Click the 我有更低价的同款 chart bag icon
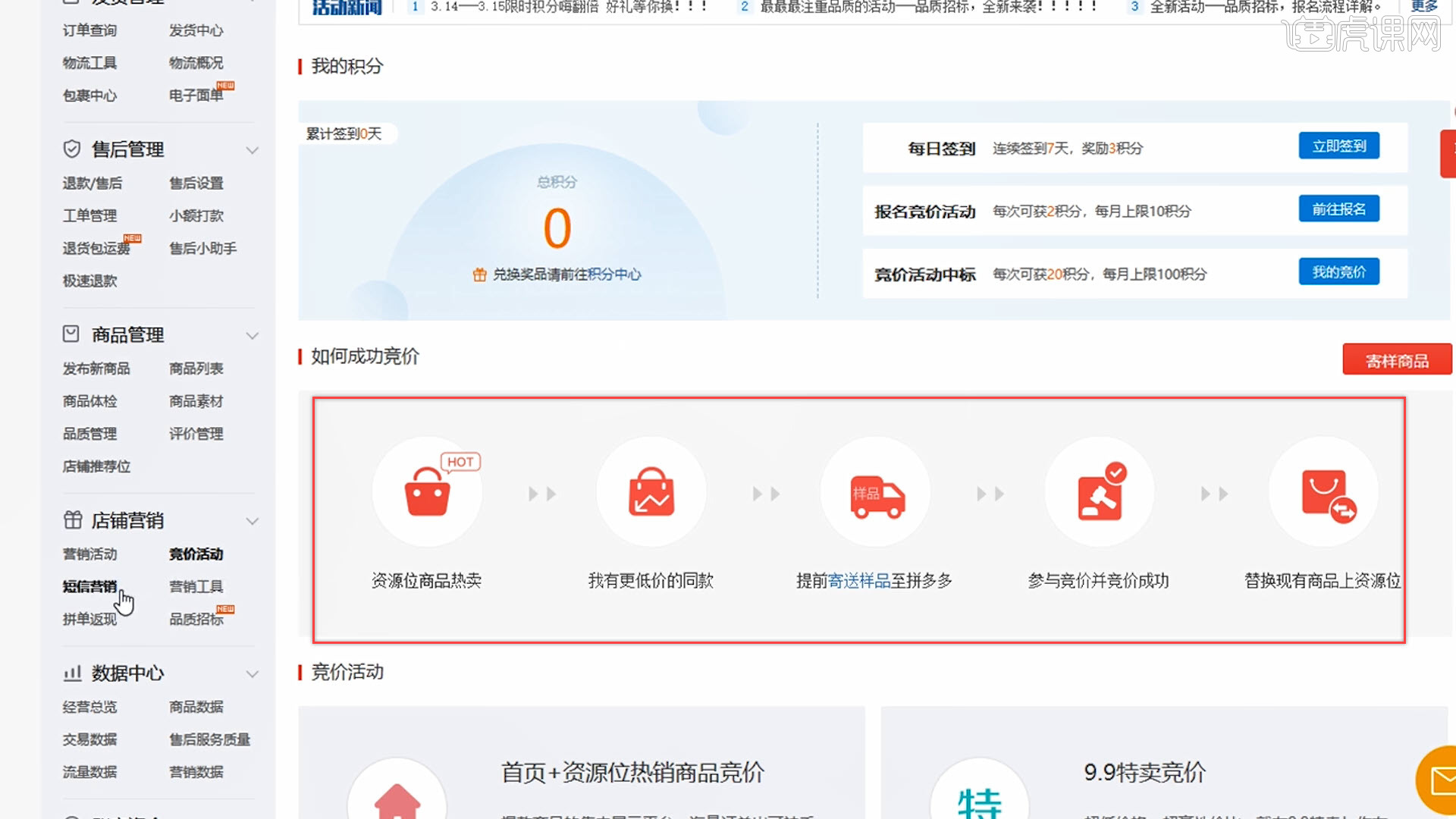1456x819 pixels. click(x=651, y=491)
